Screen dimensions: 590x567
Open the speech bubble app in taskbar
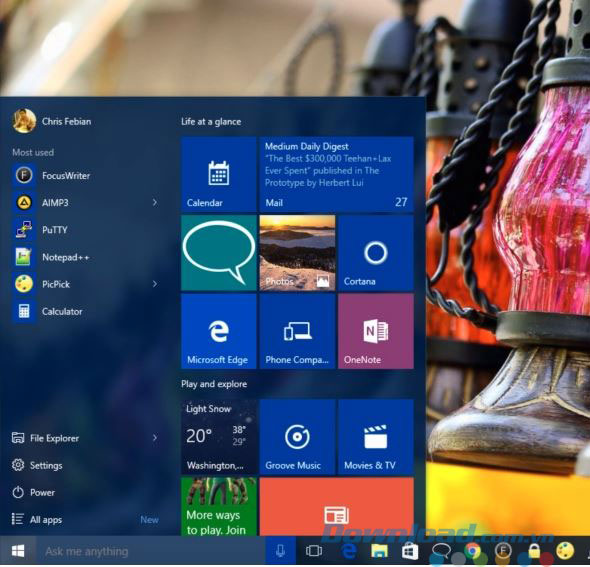click(441, 551)
